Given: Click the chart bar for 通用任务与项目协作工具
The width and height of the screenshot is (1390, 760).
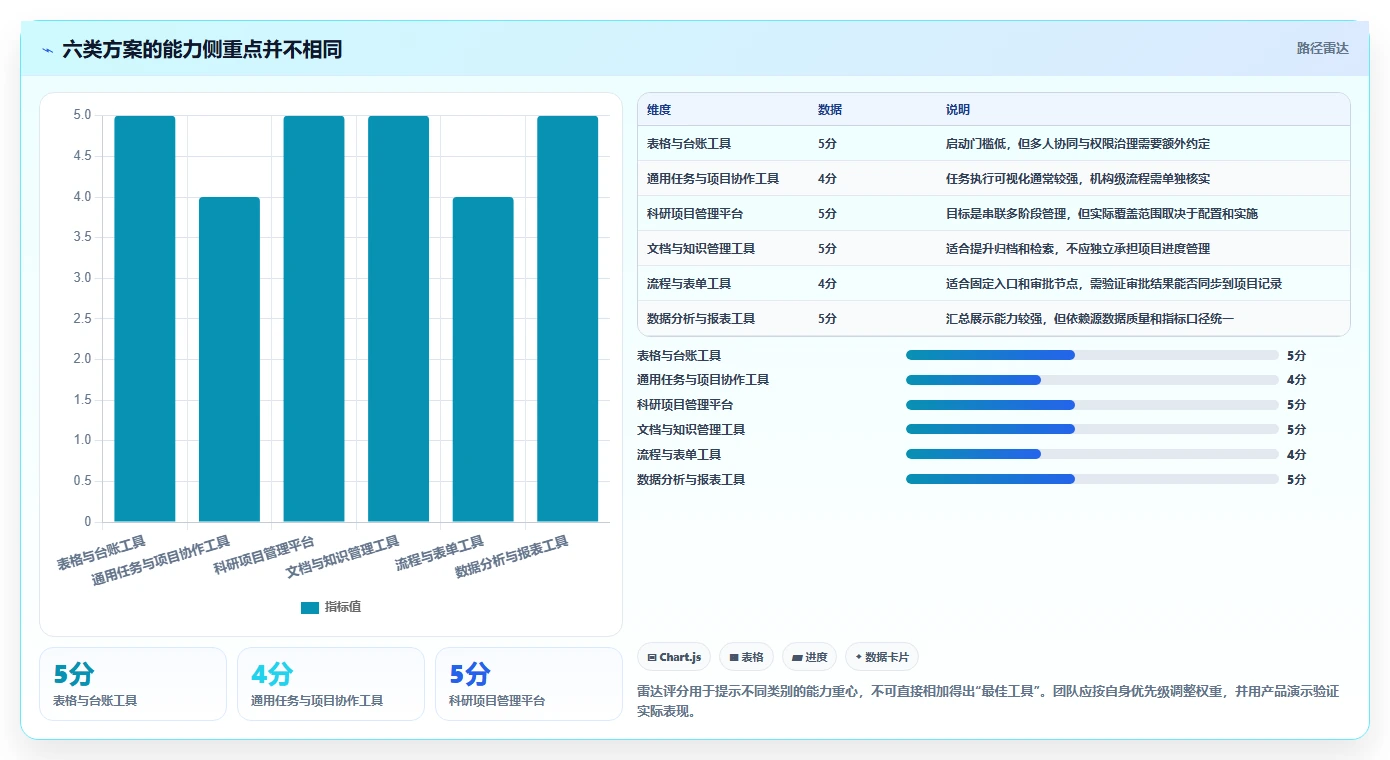Looking at the screenshot, I should [229, 359].
